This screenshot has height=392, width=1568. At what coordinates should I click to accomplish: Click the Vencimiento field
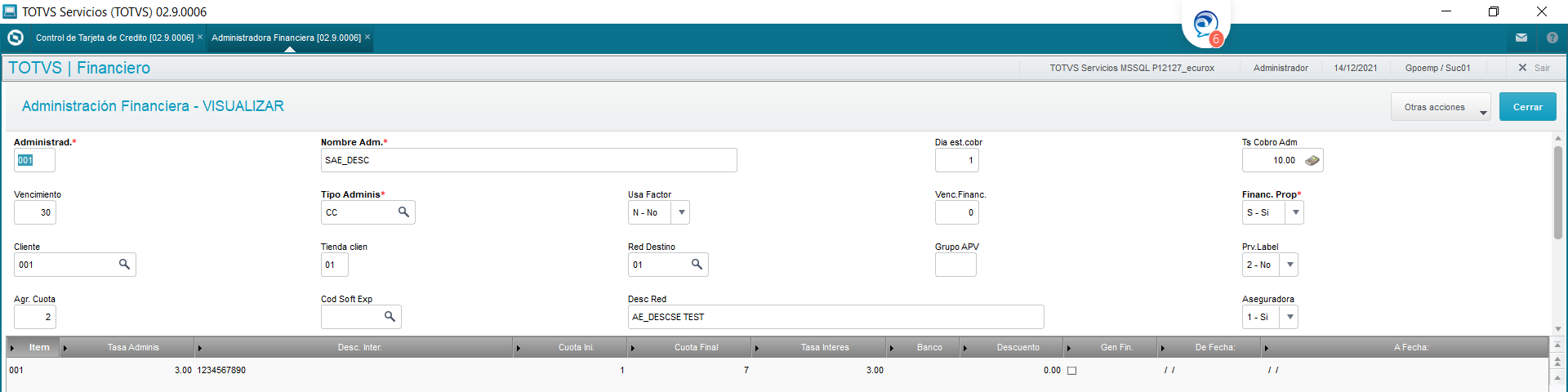[34, 212]
